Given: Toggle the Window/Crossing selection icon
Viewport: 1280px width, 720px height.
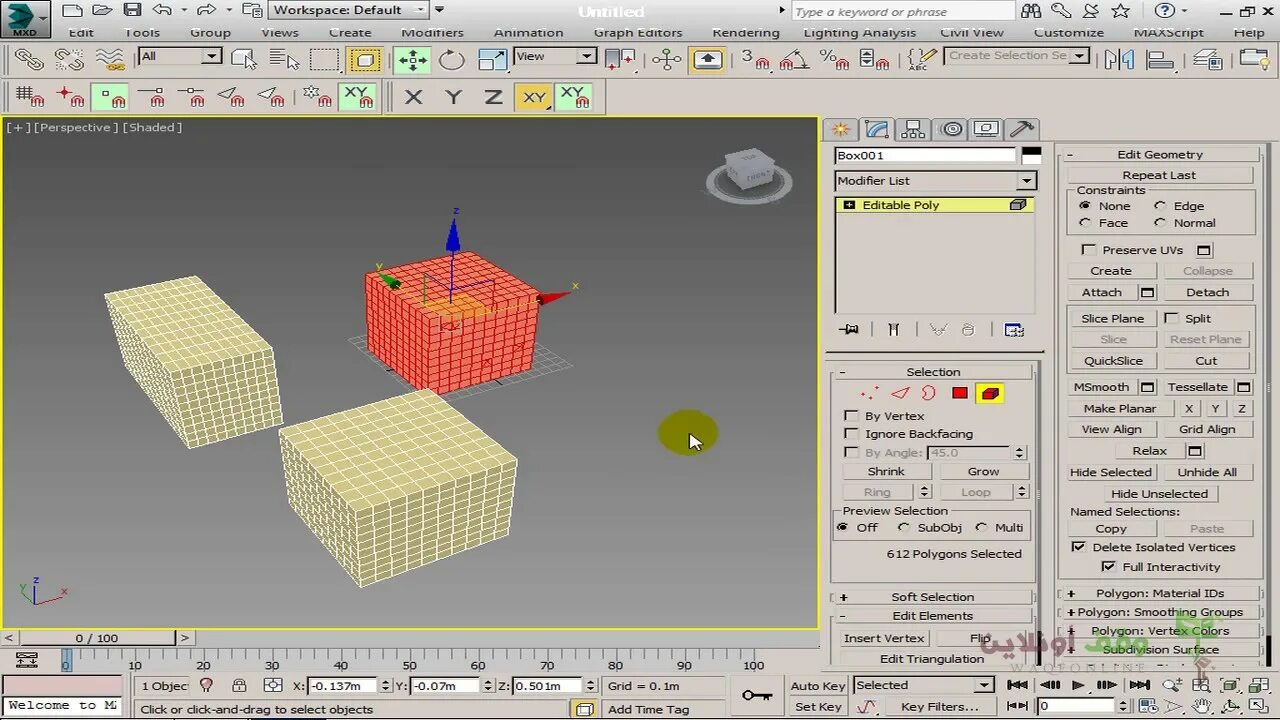Looking at the screenshot, I should 365,60.
